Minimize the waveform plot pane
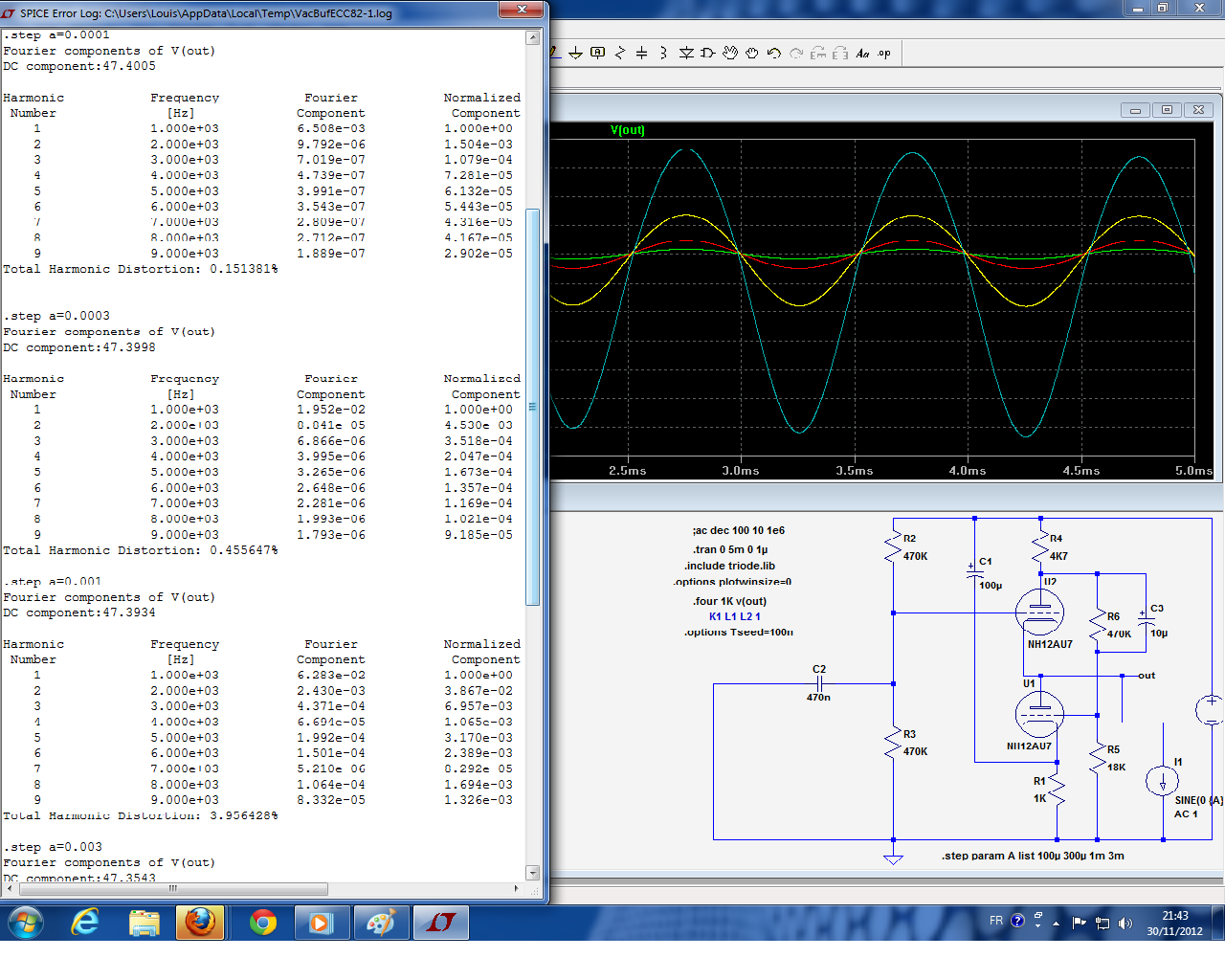1225x980 pixels. (x=1135, y=110)
